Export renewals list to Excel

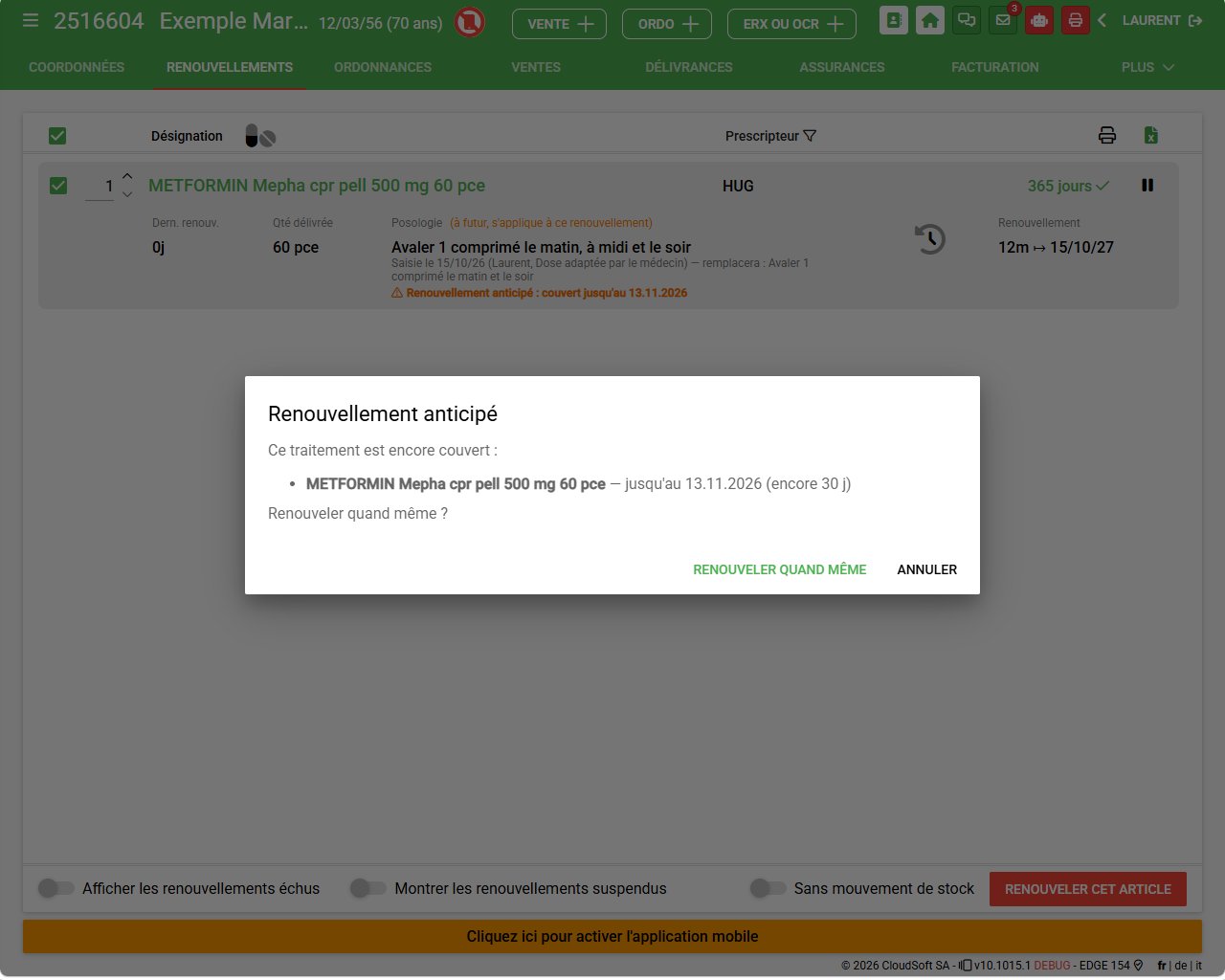click(x=1151, y=136)
